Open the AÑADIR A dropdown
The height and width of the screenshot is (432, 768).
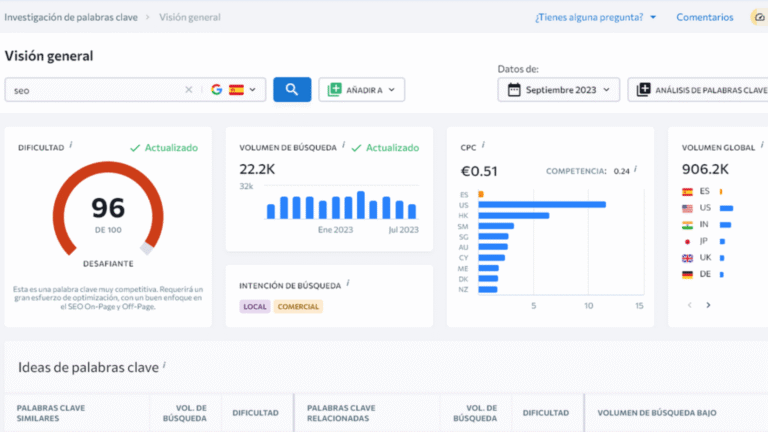tap(361, 90)
